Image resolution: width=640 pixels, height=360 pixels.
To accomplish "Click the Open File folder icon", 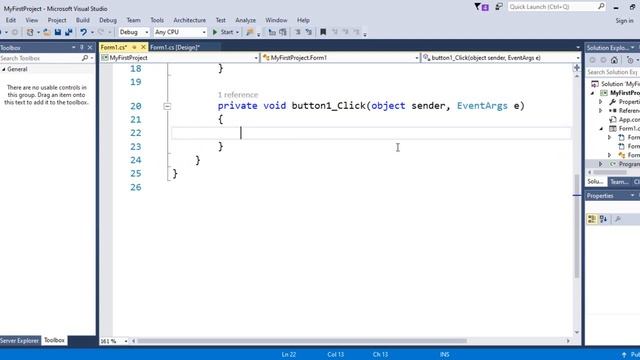I will pyautogui.click(x=47, y=32).
